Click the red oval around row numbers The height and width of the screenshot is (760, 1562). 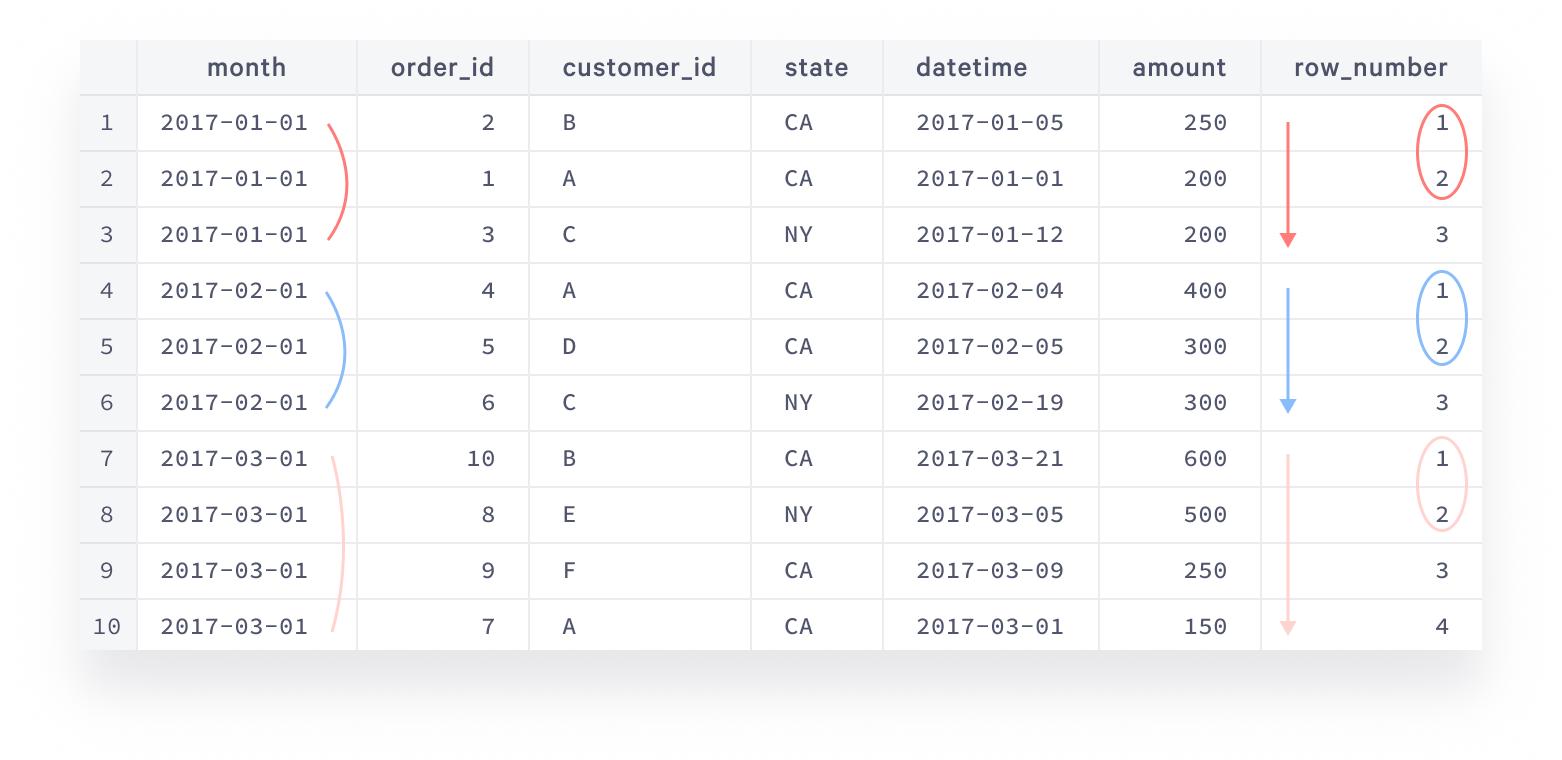tap(1442, 151)
